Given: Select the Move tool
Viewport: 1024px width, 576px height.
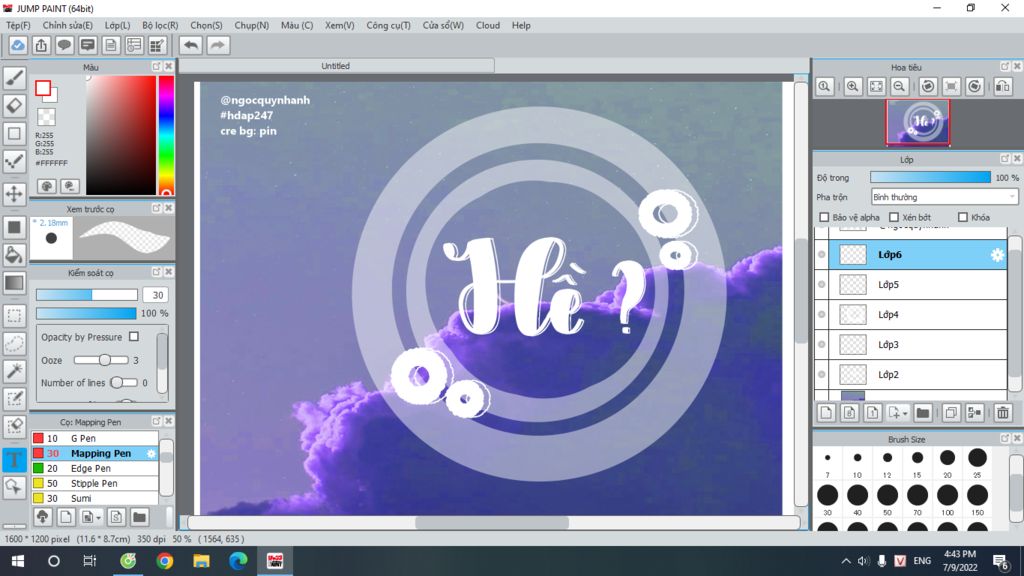Looking at the screenshot, I should tap(14, 193).
